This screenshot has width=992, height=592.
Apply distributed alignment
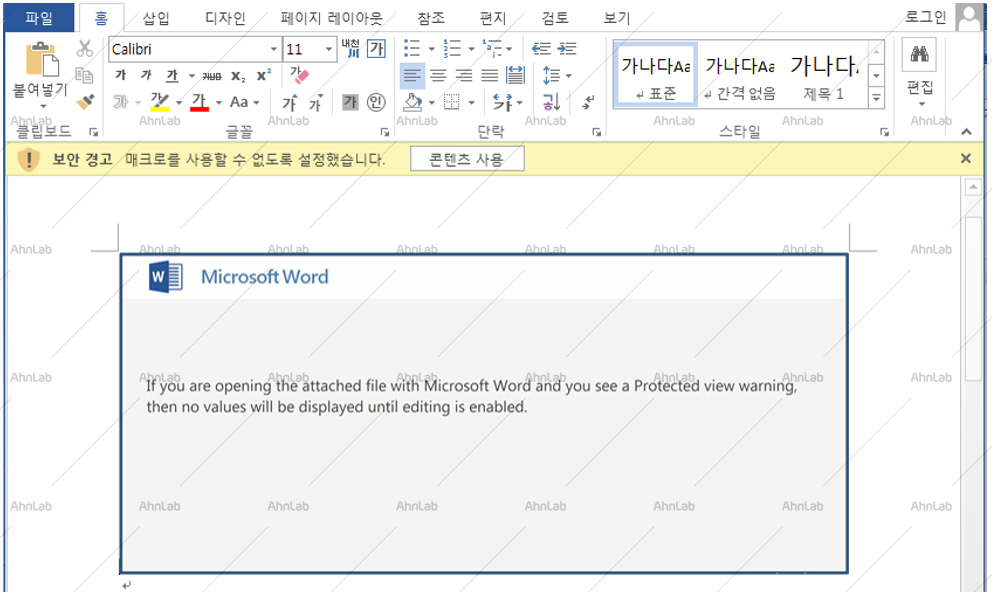tap(516, 76)
